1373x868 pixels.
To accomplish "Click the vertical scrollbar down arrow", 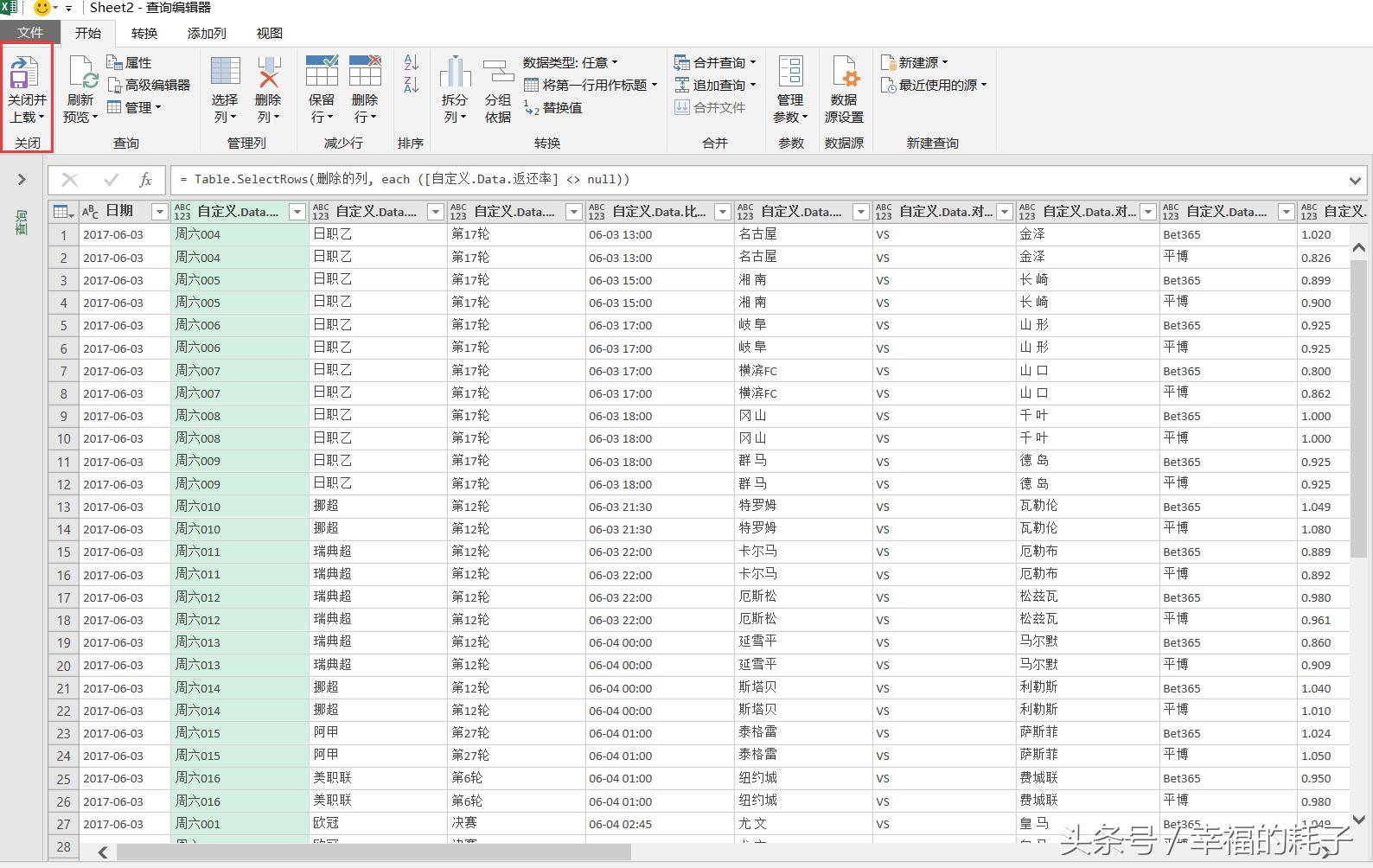I will pyautogui.click(x=1358, y=819).
